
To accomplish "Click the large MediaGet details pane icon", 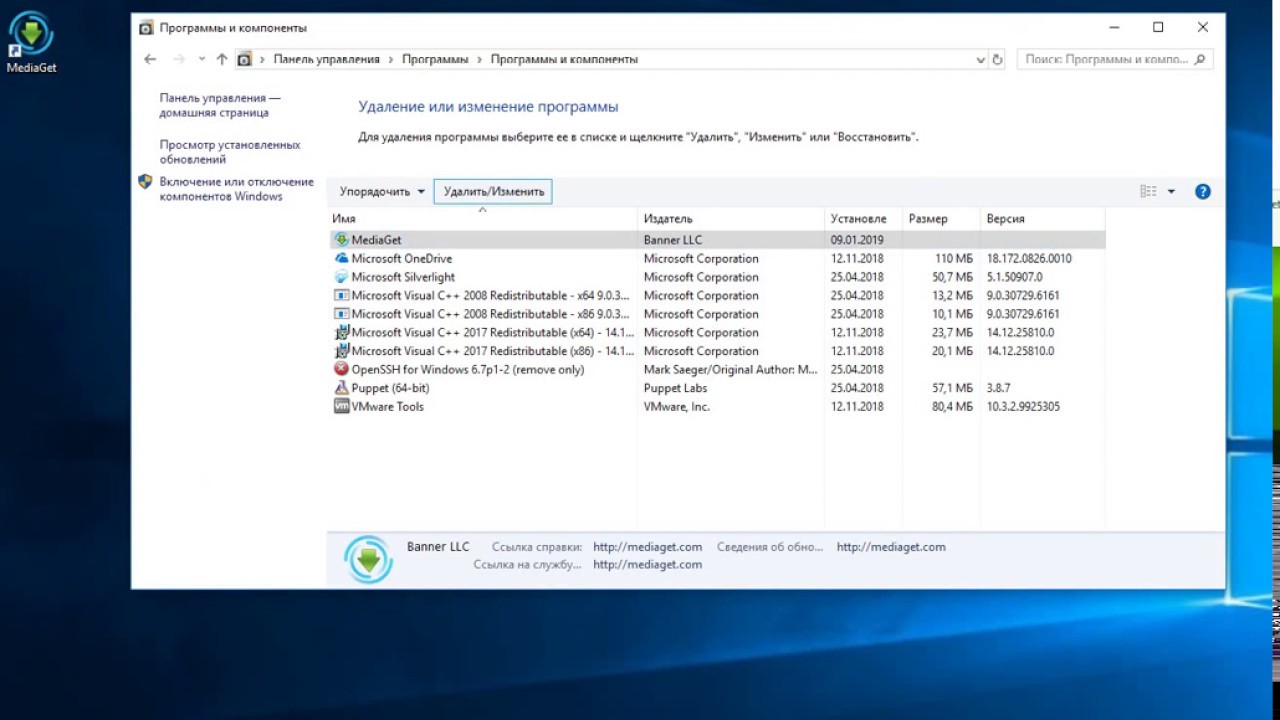I will 368,559.
